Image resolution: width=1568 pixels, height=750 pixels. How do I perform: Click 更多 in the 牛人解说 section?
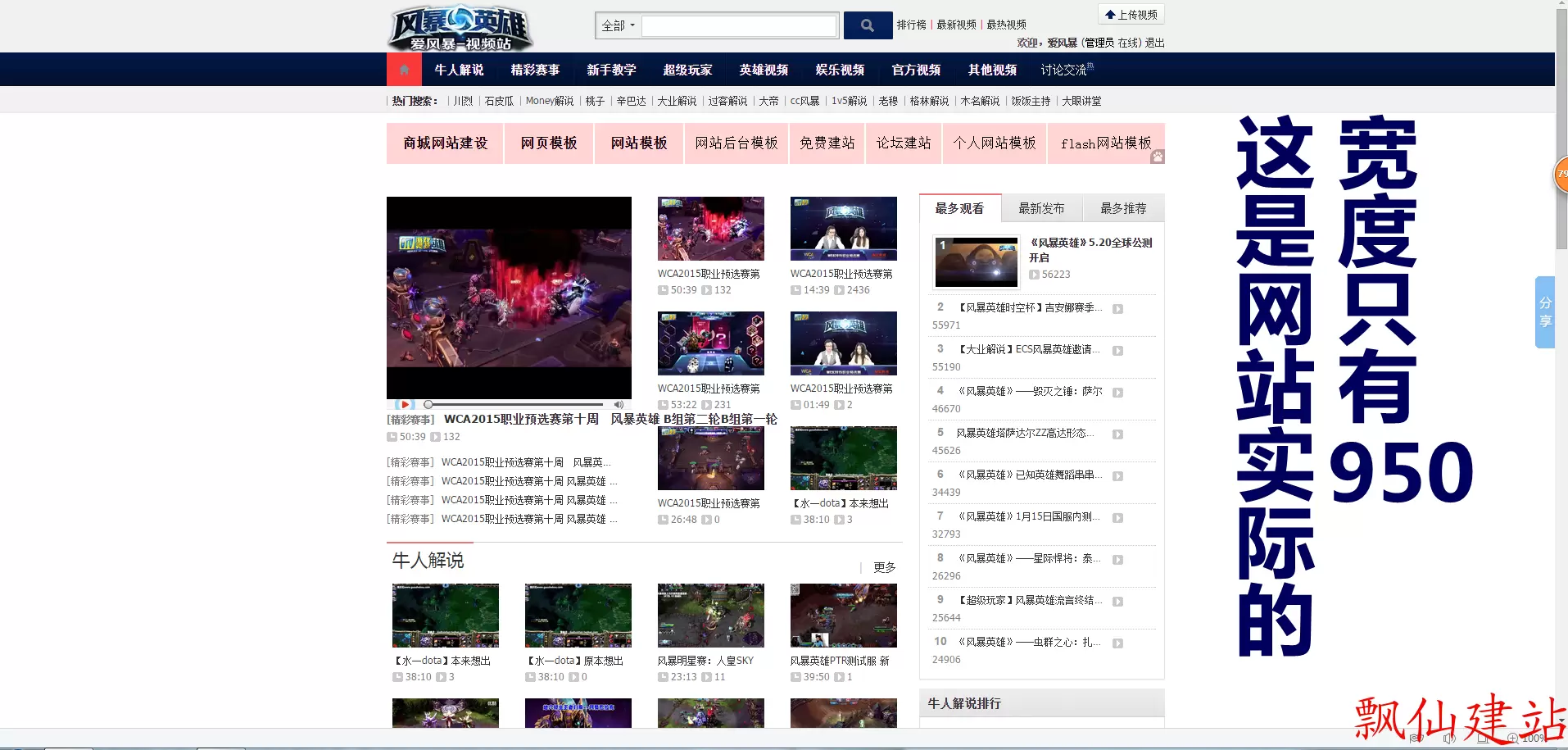884,567
